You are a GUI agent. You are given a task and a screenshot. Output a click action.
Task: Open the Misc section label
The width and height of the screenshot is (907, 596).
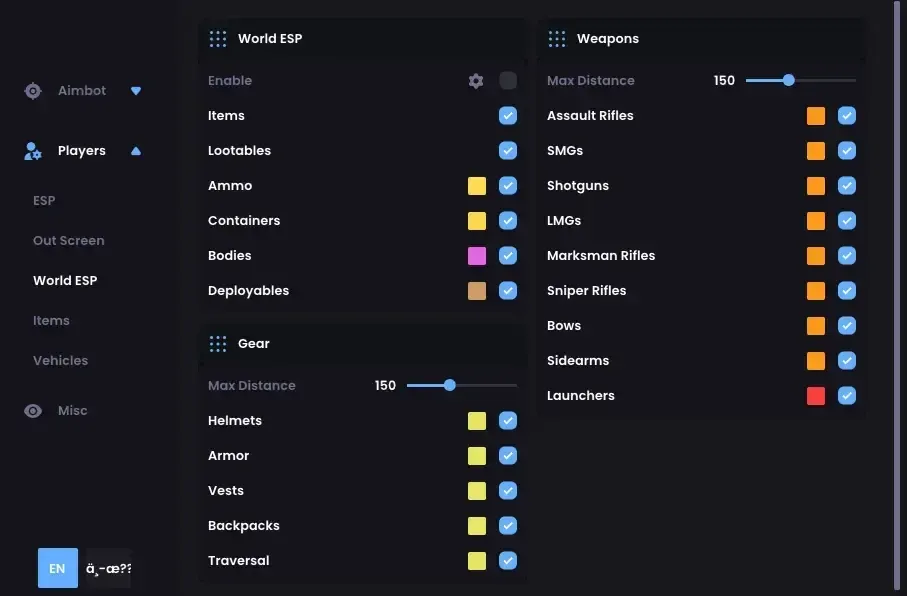pos(73,411)
